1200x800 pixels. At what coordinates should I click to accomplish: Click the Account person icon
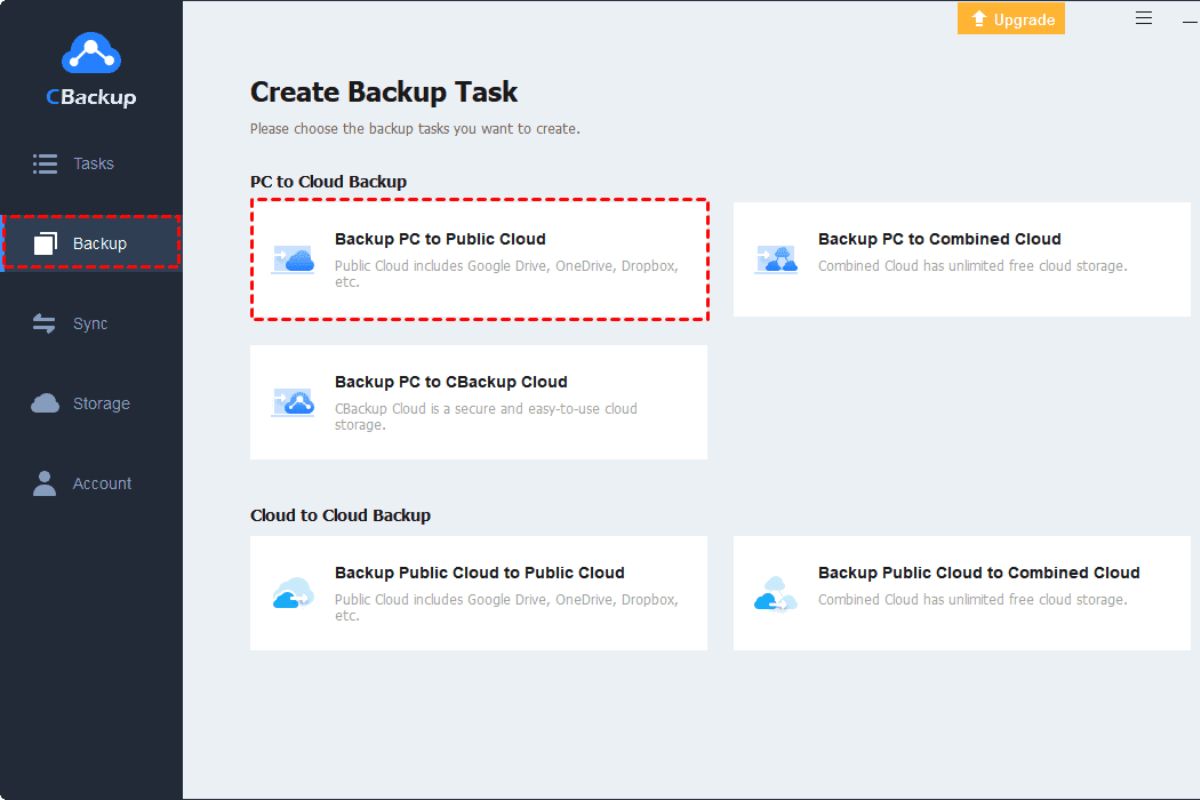pos(45,483)
